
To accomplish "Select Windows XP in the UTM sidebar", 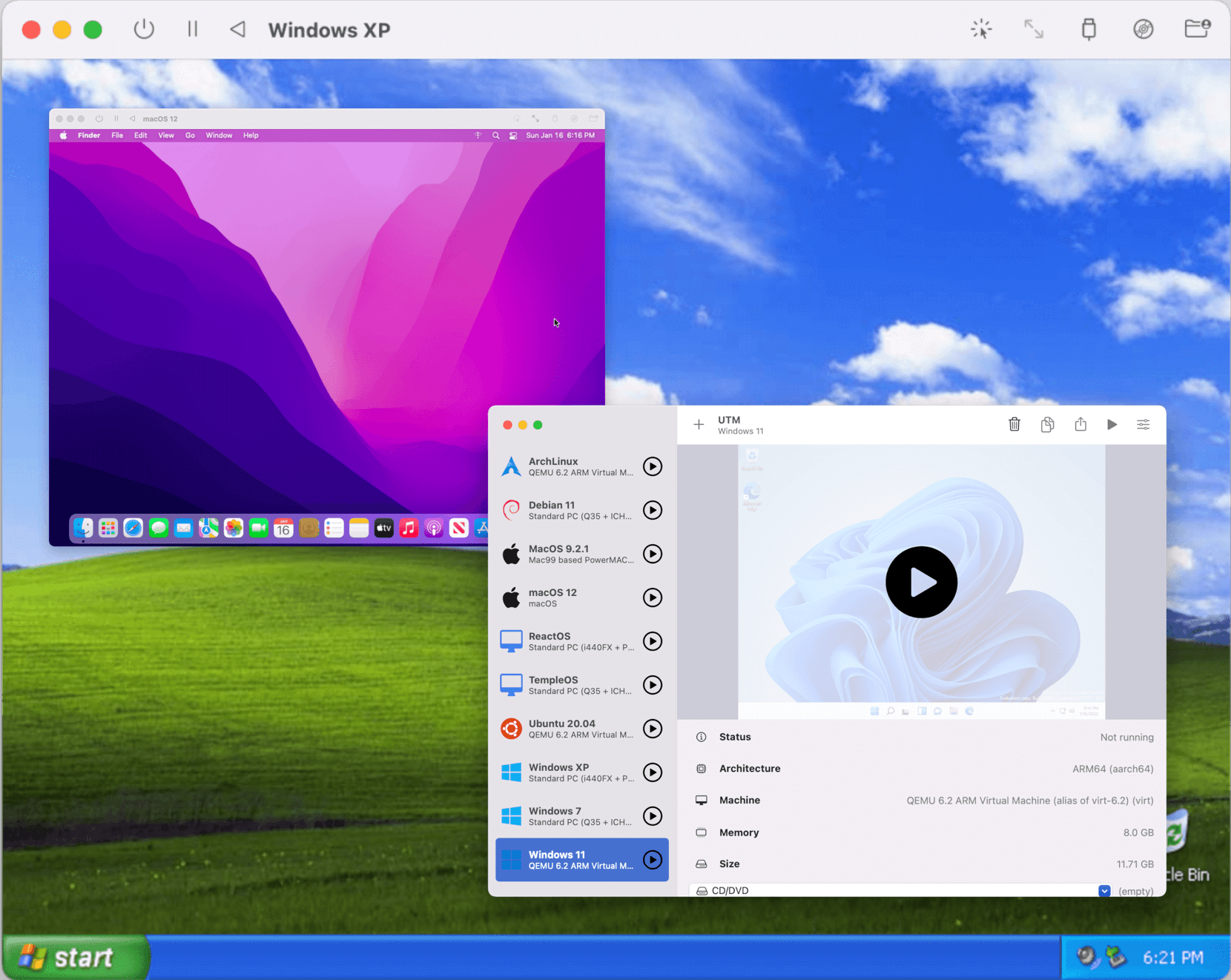I will (x=582, y=772).
